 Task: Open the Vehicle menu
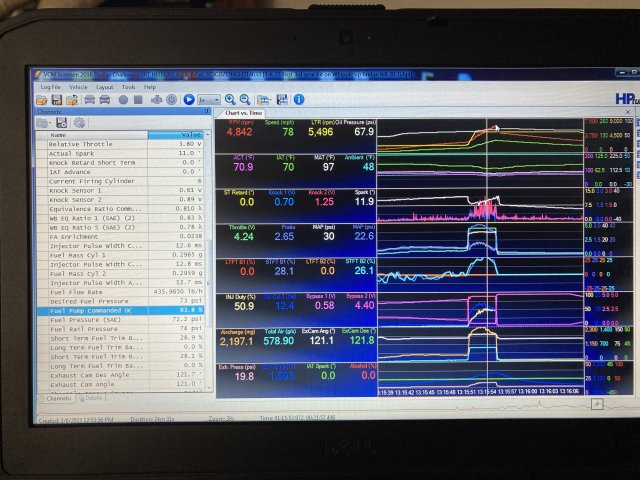[x=78, y=87]
